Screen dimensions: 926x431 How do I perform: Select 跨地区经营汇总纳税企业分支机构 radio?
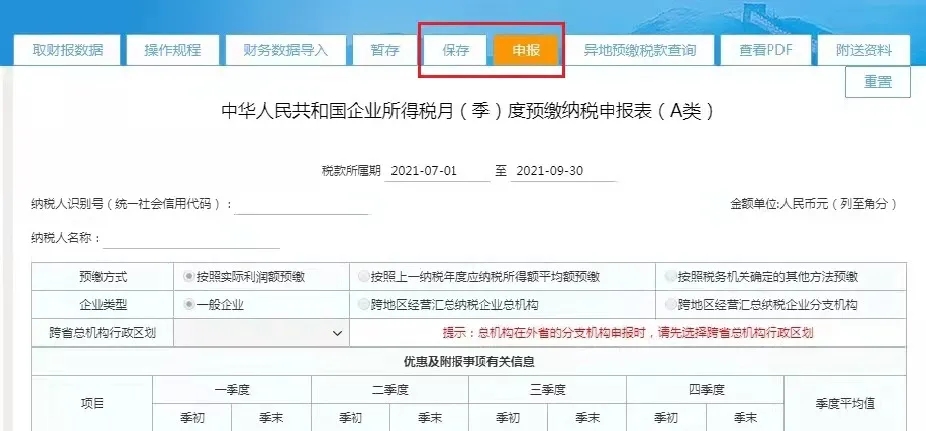(671, 305)
